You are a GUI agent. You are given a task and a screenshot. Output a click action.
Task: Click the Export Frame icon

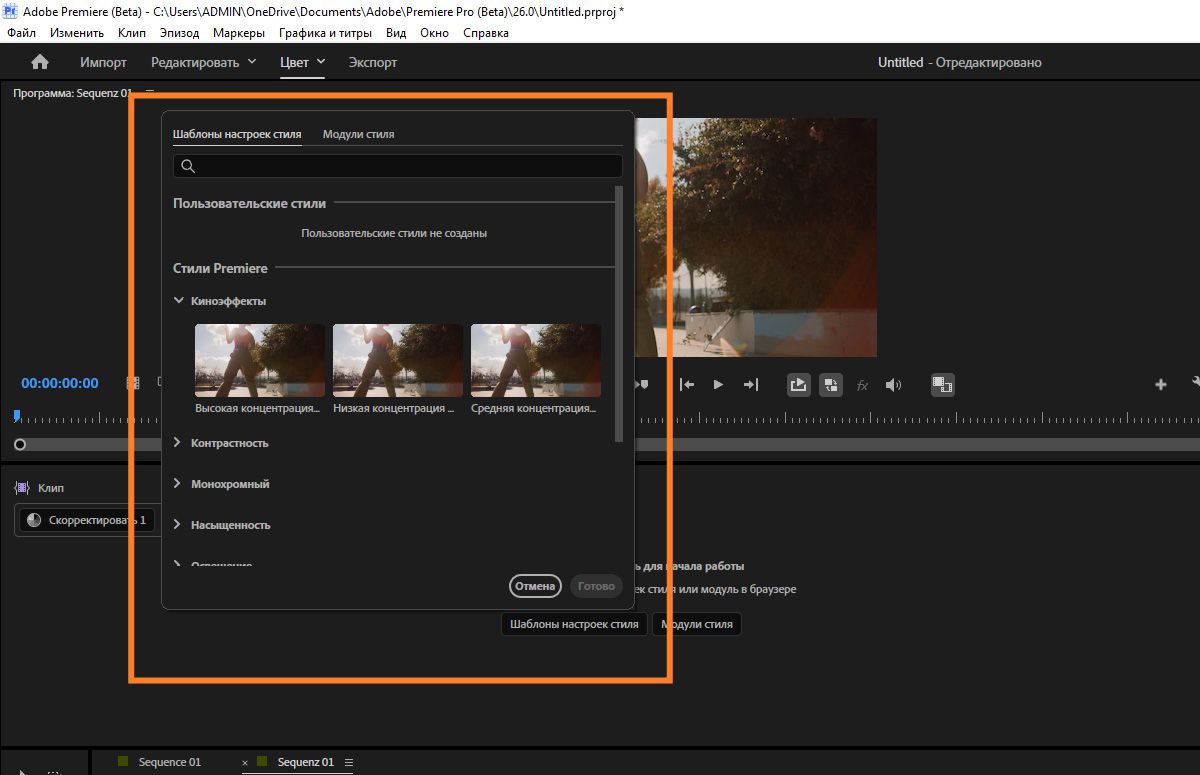(x=798, y=385)
